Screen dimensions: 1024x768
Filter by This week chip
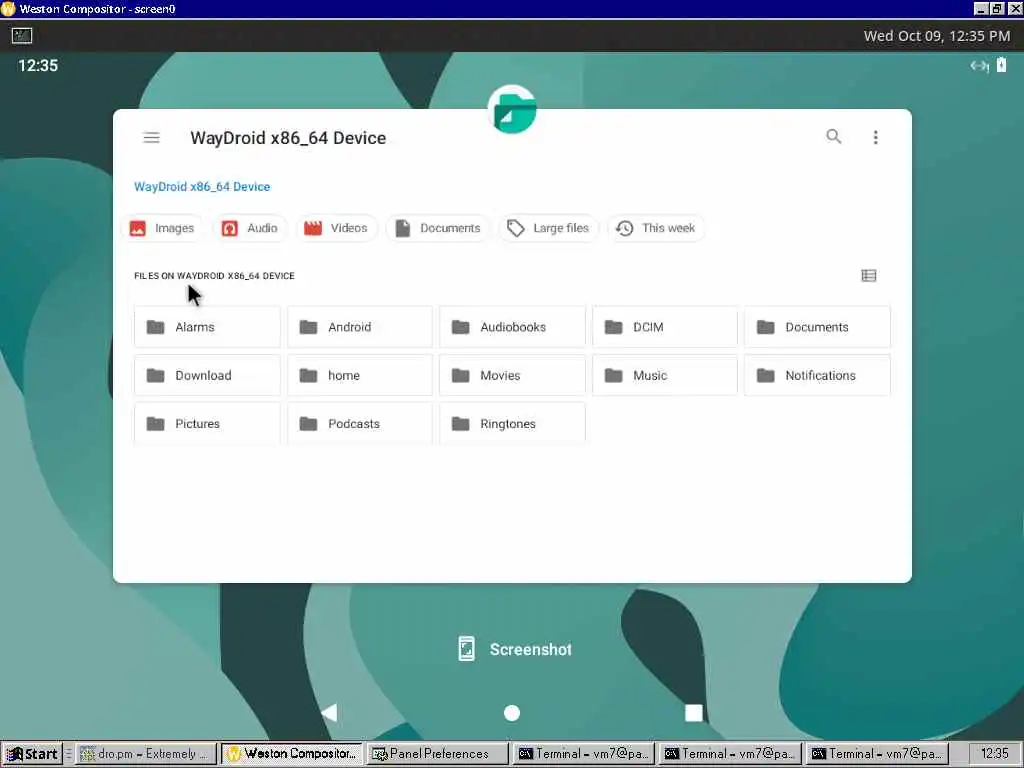(x=656, y=228)
